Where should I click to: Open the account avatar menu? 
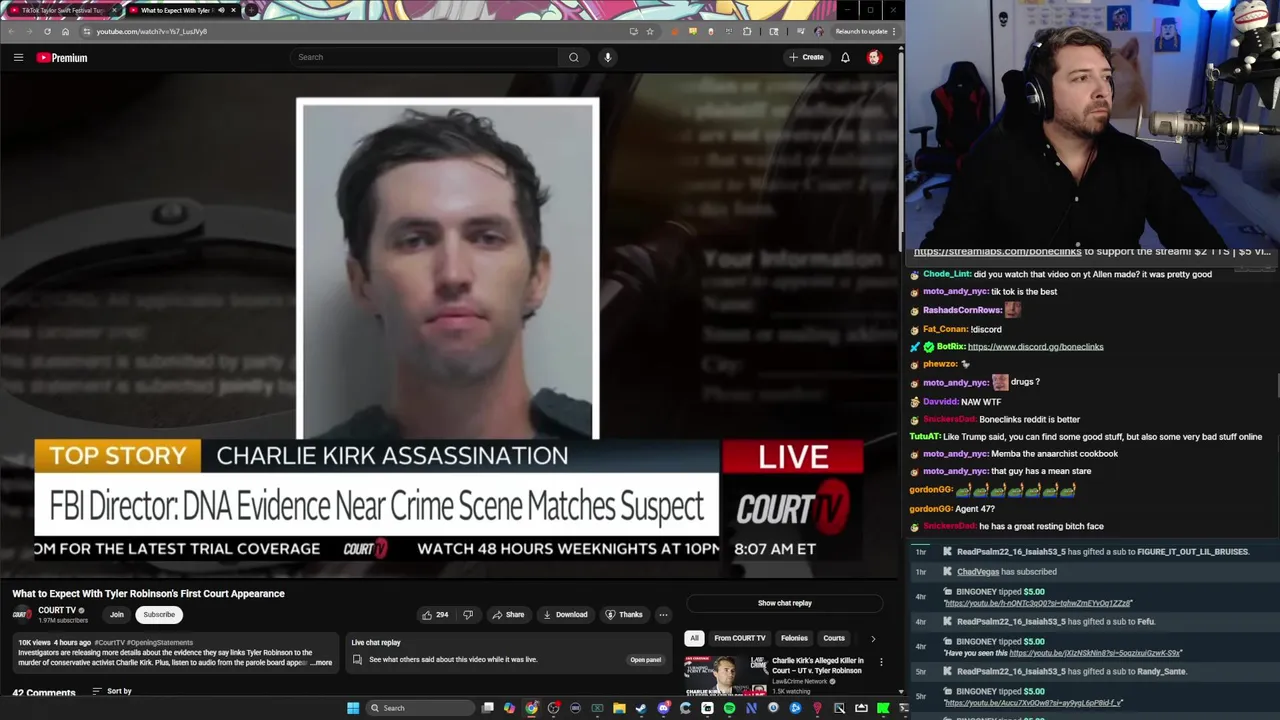[874, 57]
